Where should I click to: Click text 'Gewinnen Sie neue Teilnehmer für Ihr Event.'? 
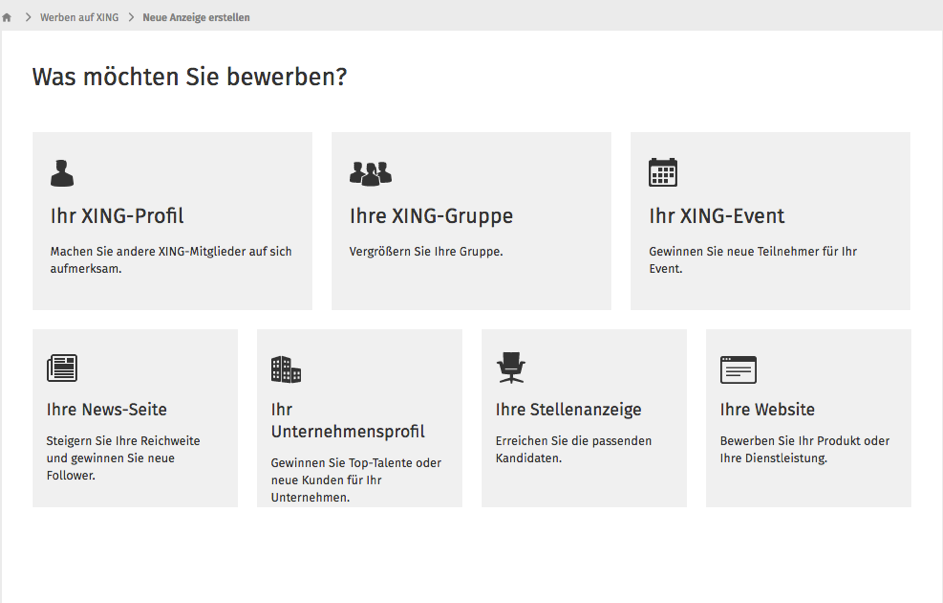click(752, 260)
